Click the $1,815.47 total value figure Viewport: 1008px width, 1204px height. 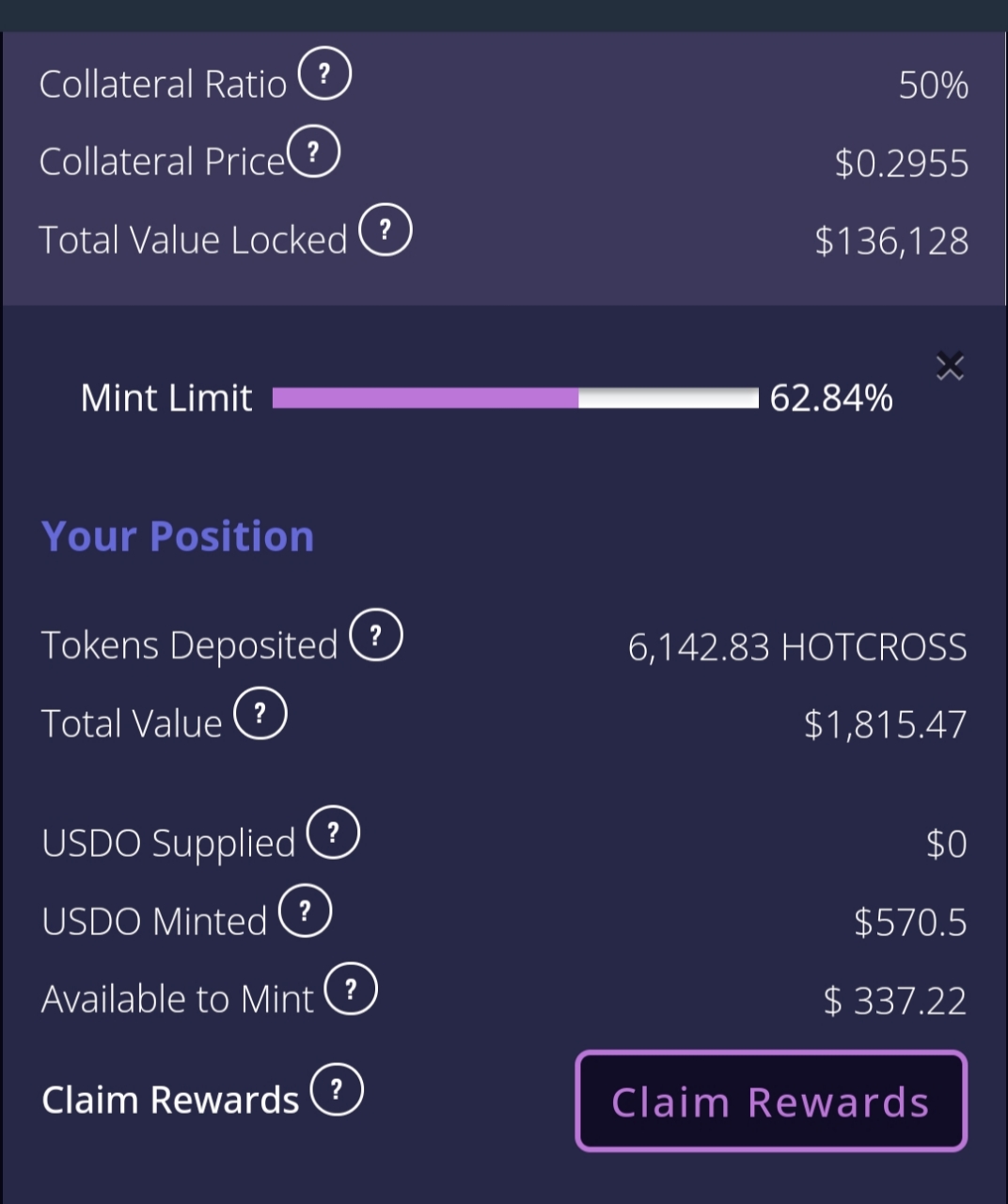[x=885, y=724]
